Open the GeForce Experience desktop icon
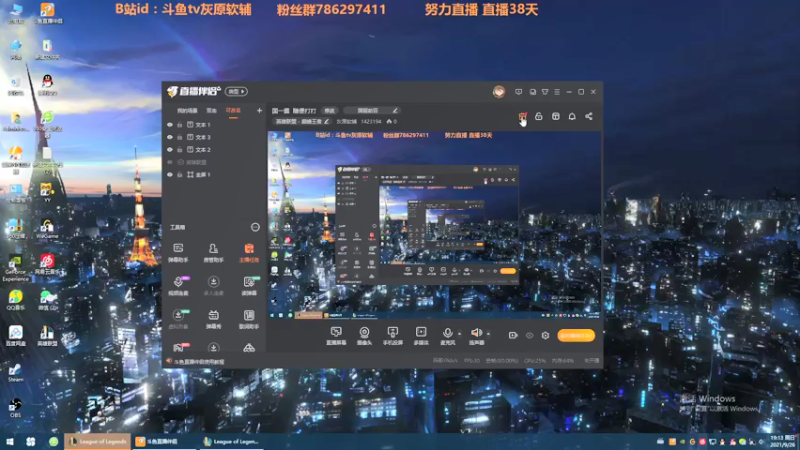The image size is (800, 450). click(x=15, y=268)
